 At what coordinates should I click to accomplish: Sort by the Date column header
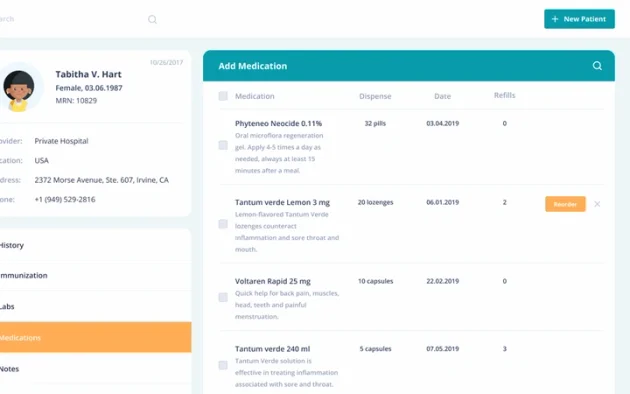pyautogui.click(x=442, y=96)
